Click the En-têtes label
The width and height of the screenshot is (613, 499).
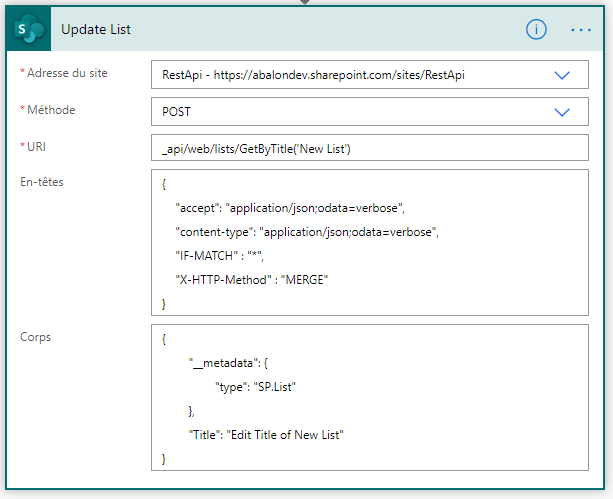click(x=42, y=182)
